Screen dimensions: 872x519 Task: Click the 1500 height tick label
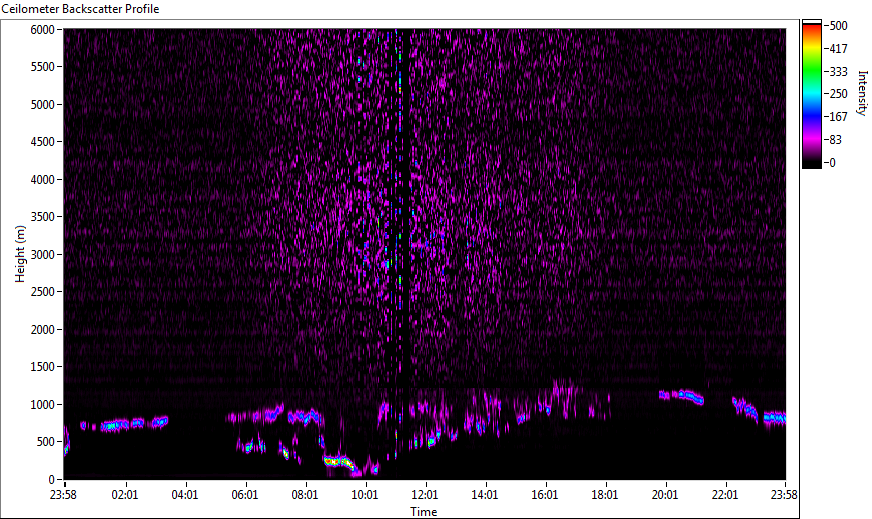click(42, 367)
